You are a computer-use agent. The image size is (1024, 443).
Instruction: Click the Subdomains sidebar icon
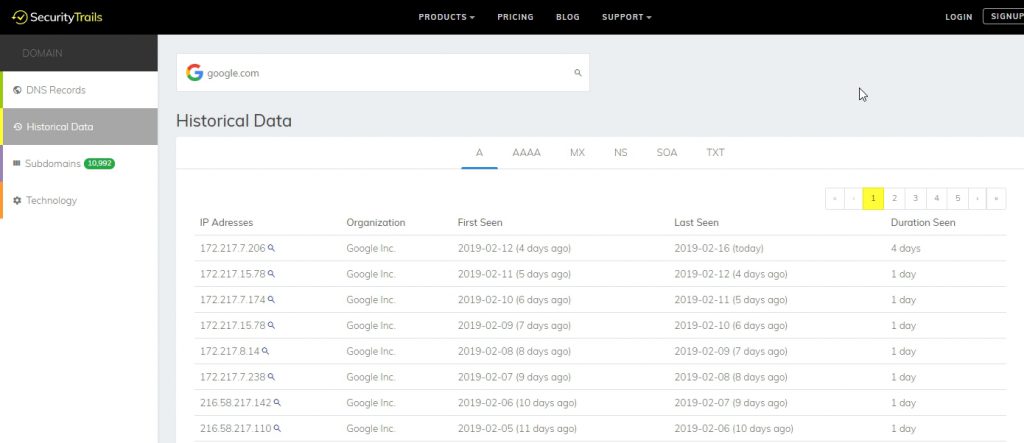(17, 163)
